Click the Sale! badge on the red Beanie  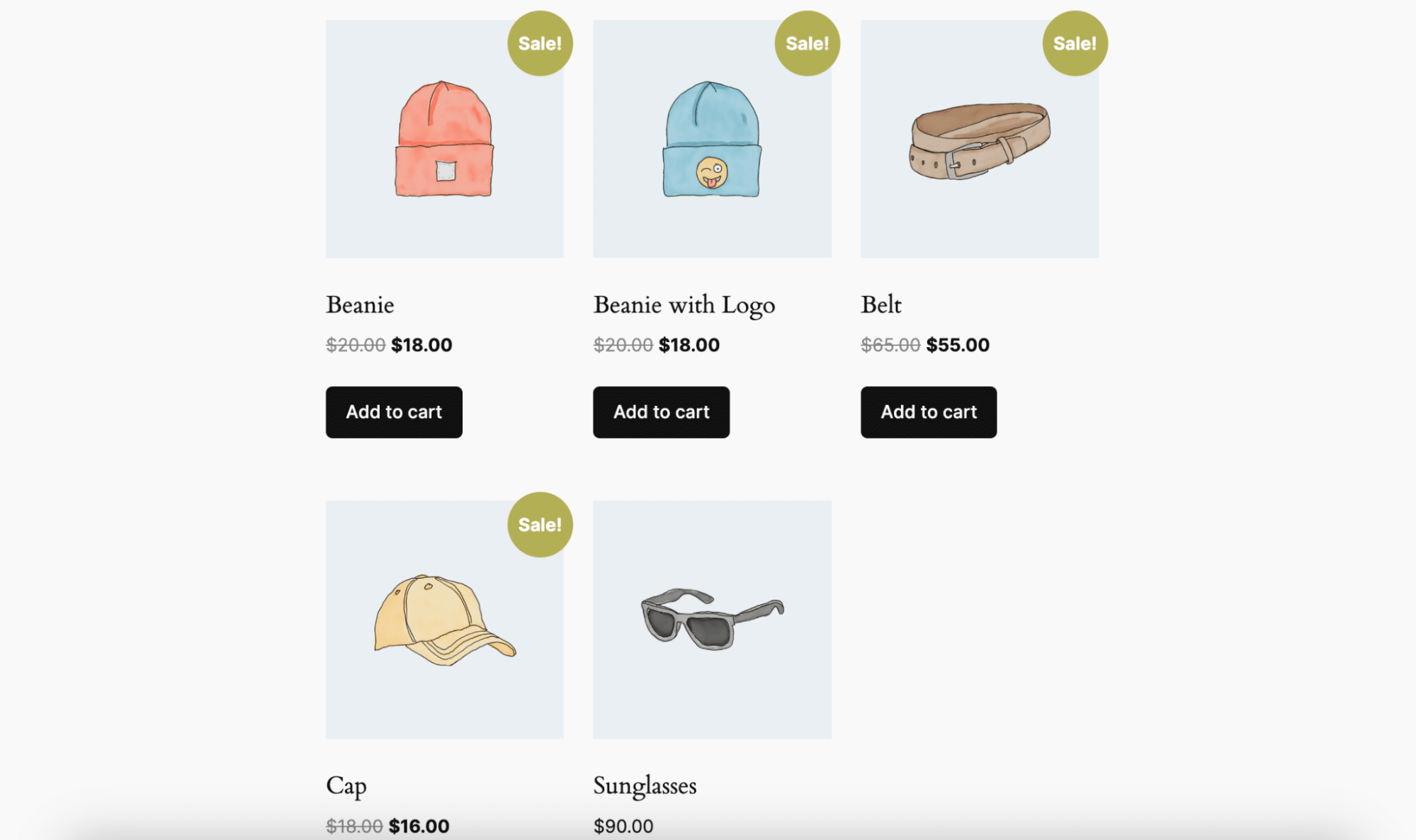540,43
